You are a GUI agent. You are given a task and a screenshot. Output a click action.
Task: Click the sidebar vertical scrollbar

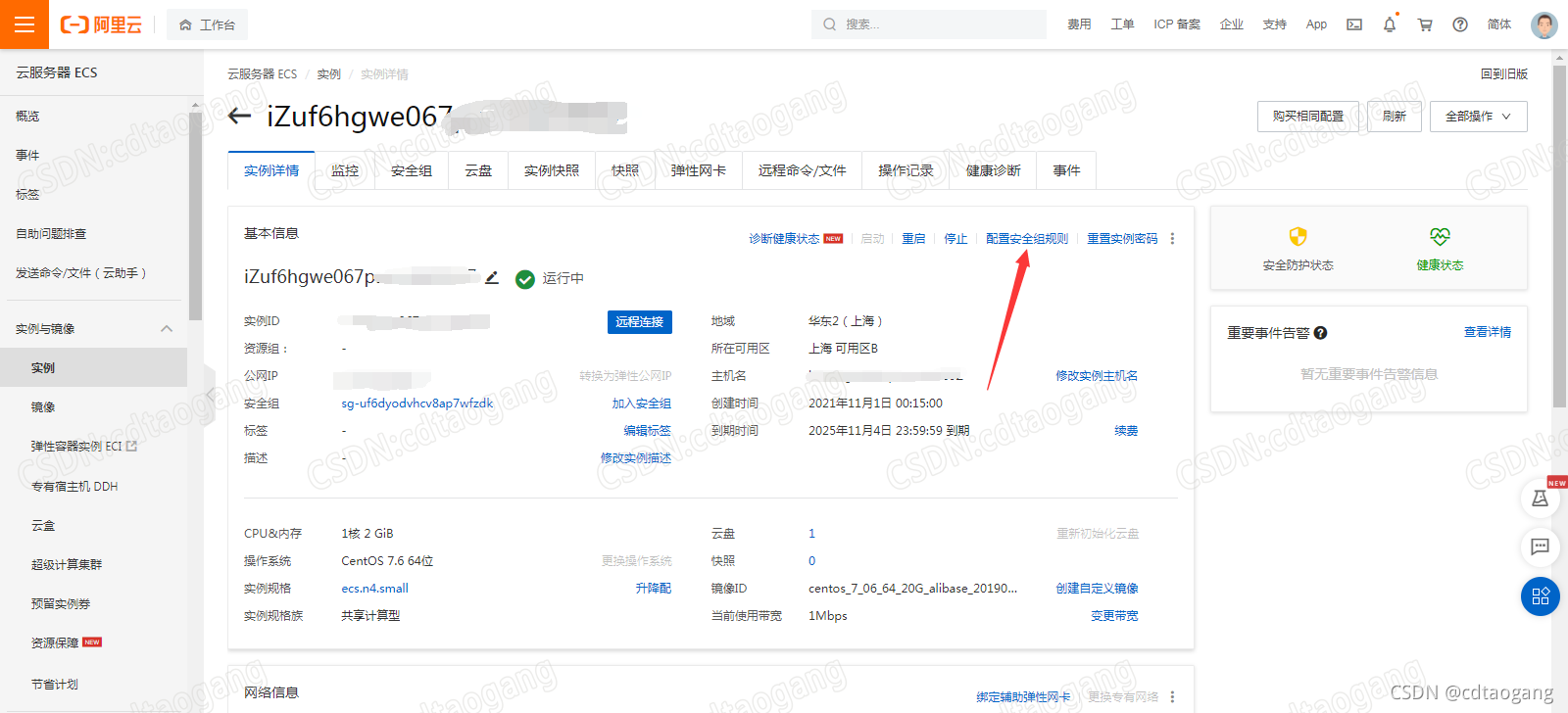(x=195, y=215)
